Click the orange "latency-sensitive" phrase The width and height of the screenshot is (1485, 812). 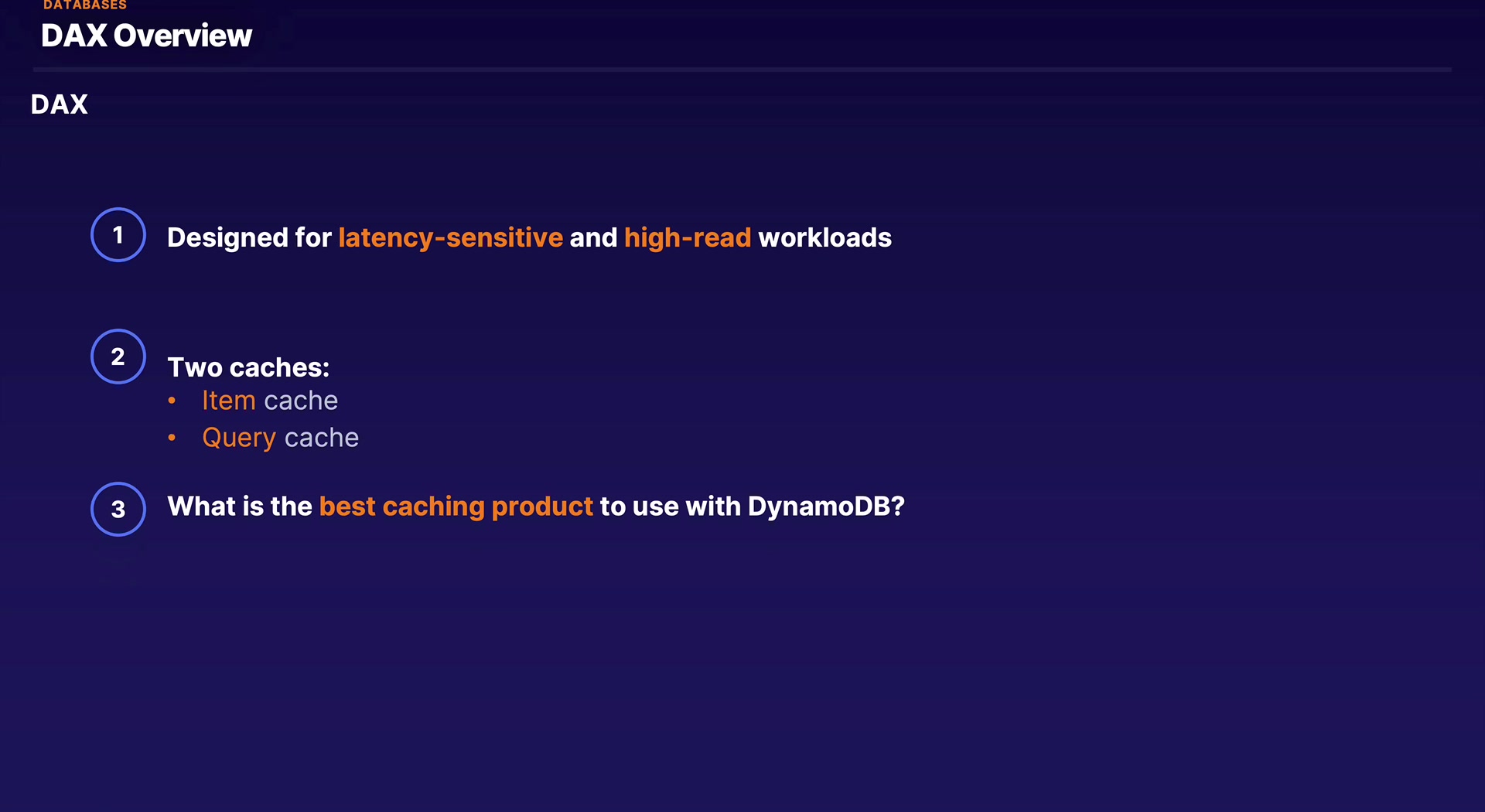pyautogui.click(x=450, y=237)
